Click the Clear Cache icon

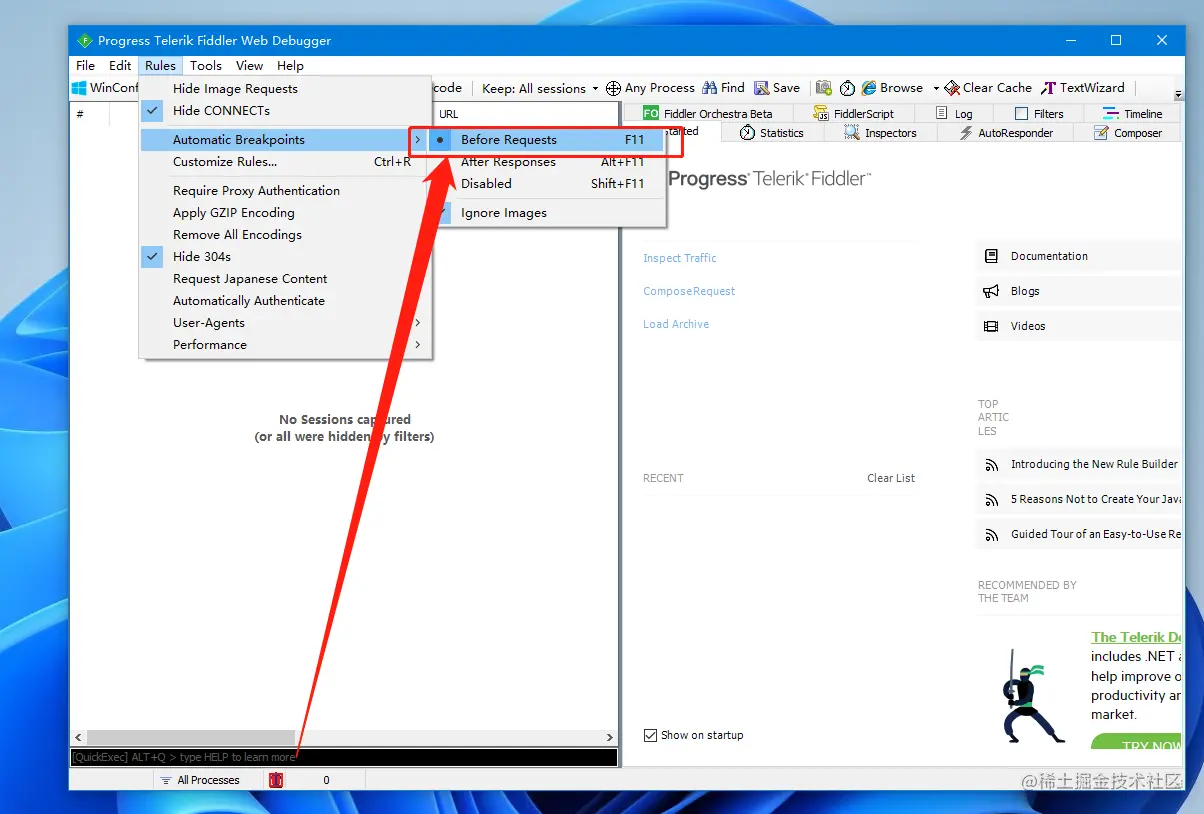point(952,88)
